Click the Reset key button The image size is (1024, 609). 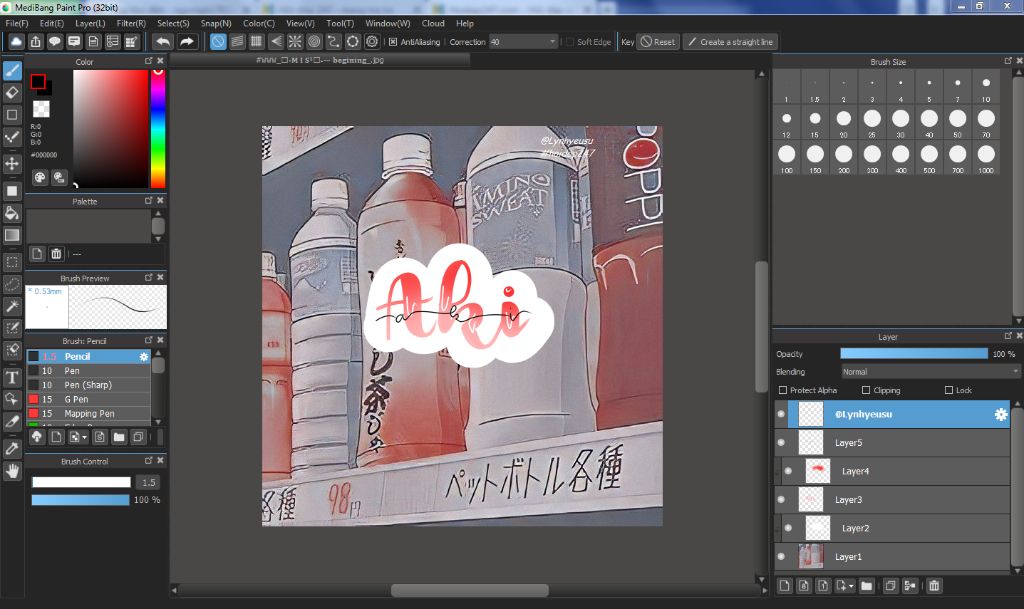click(x=658, y=42)
